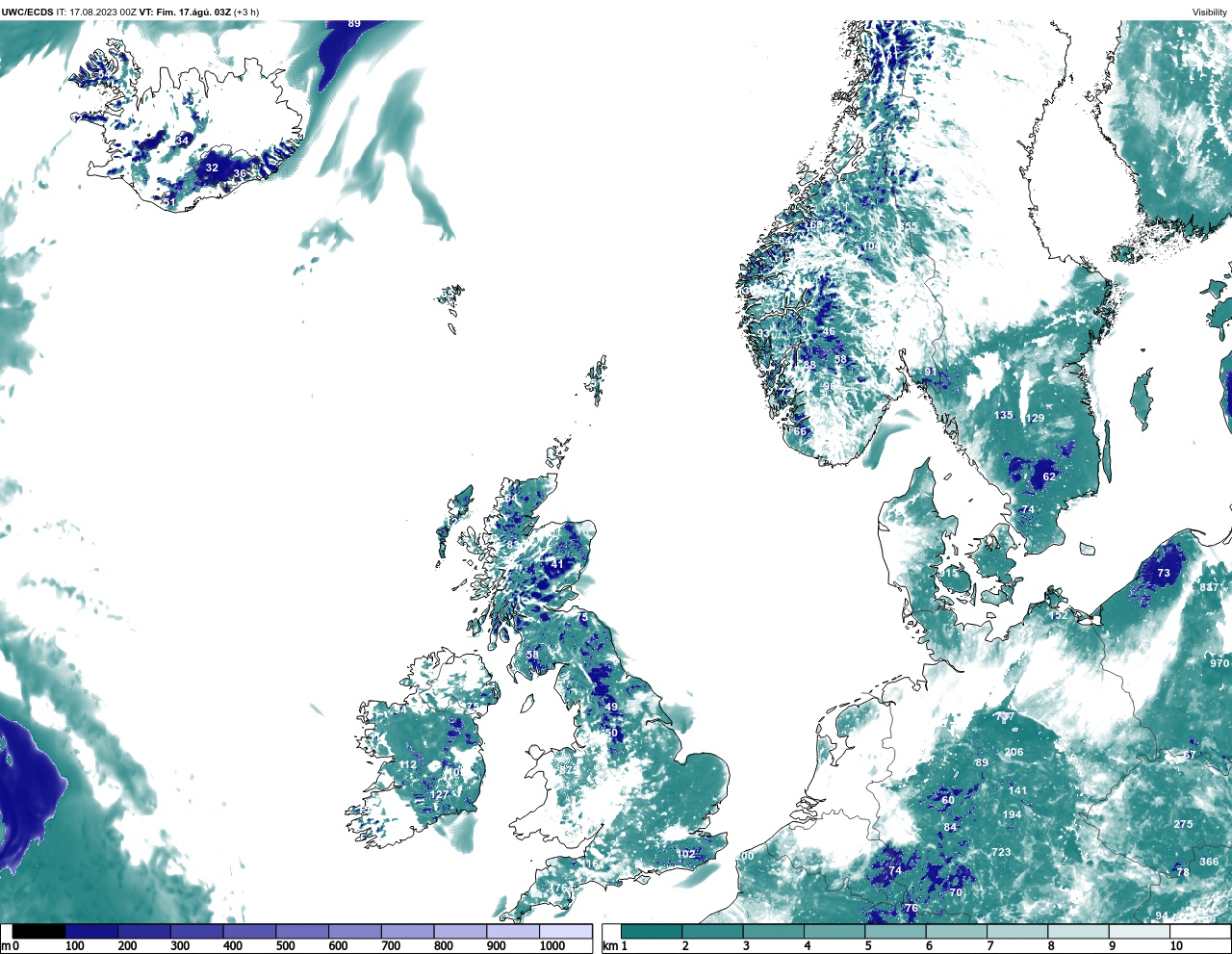Pick the 400–500 m legend swatch
Screen dimensions: 1232x954
pos(250,932)
